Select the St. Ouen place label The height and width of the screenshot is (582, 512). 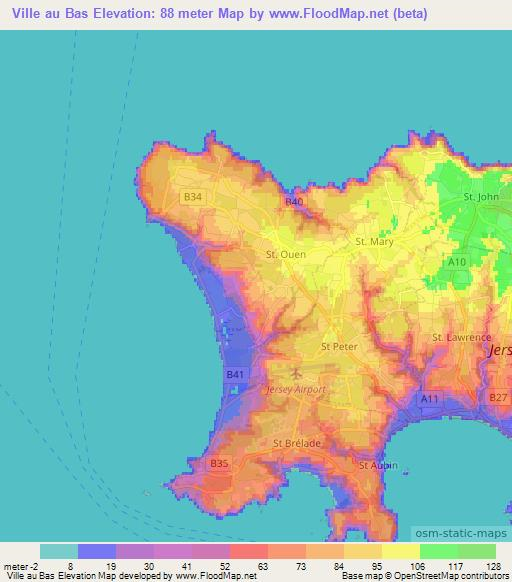(x=286, y=255)
